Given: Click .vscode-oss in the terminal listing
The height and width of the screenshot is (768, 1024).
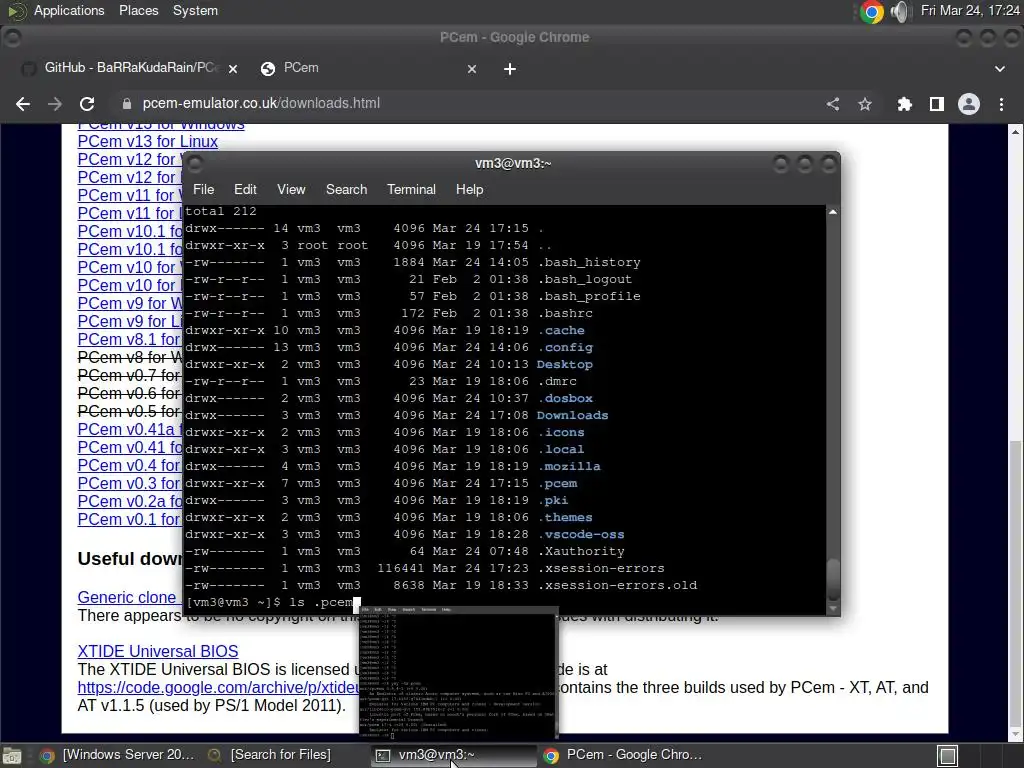Looking at the screenshot, I should pos(581,534).
